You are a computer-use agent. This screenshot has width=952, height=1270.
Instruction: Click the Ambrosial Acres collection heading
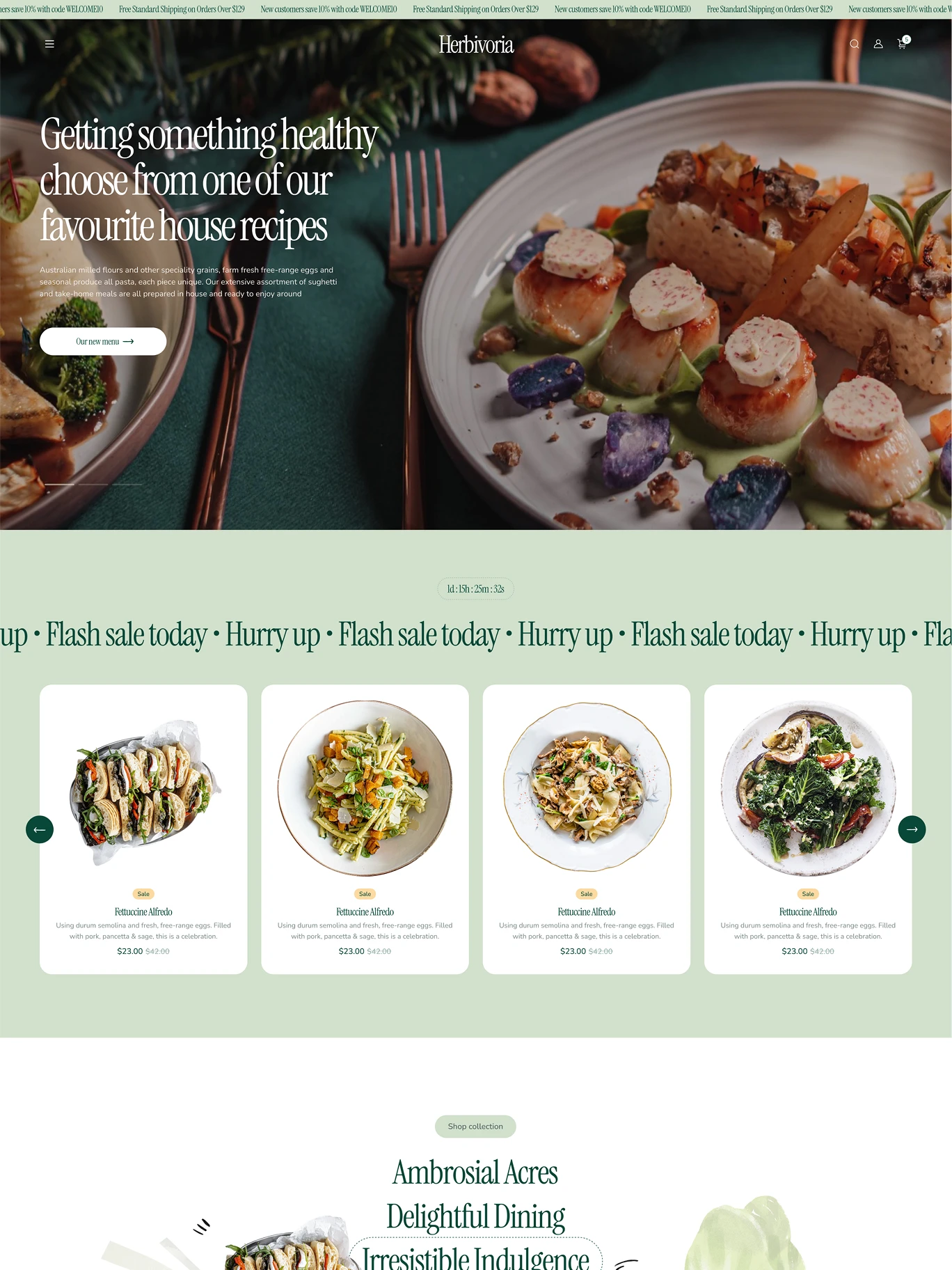point(475,1173)
